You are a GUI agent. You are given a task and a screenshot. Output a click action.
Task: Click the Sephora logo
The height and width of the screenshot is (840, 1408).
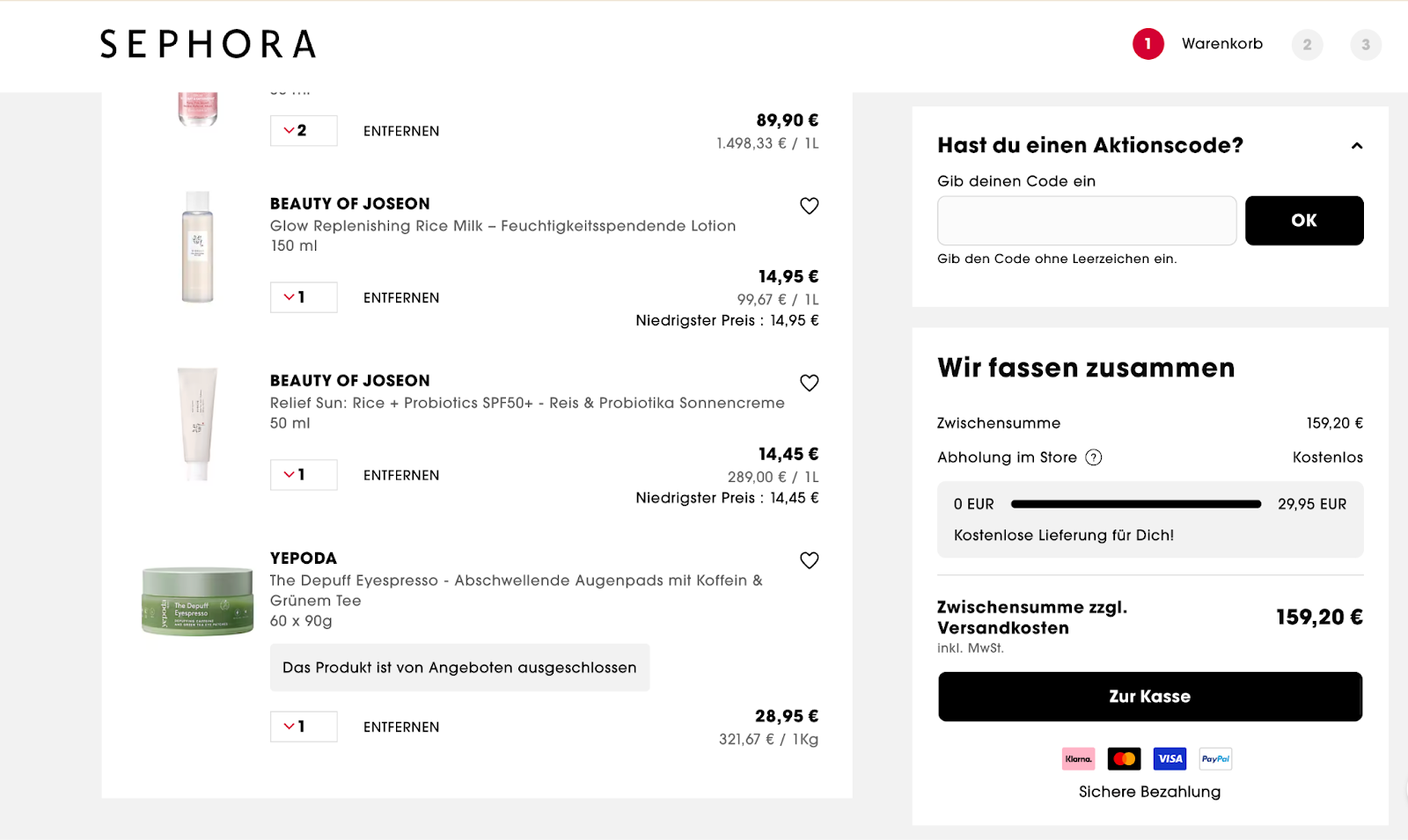[x=208, y=45]
